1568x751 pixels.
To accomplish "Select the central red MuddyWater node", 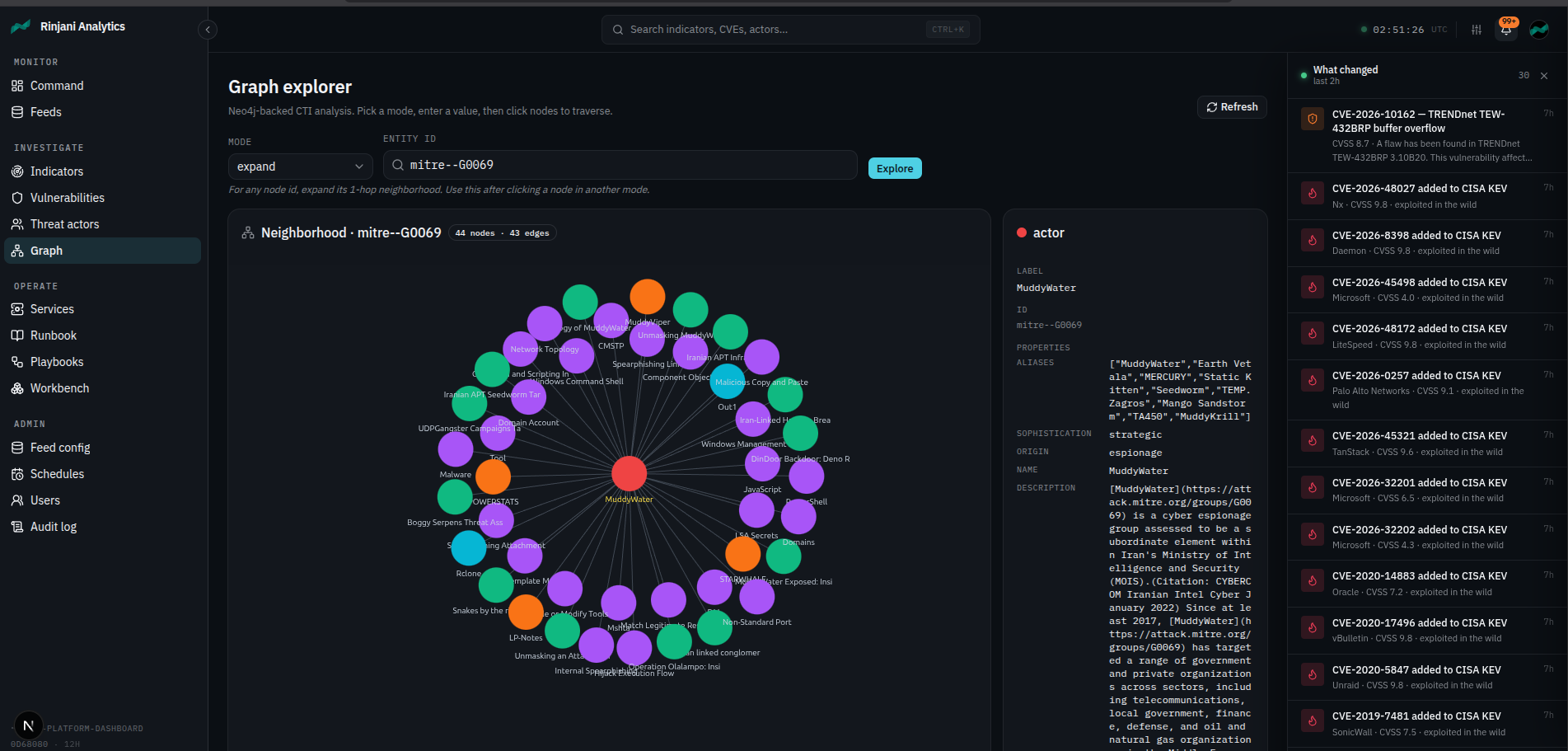I will pyautogui.click(x=630, y=474).
